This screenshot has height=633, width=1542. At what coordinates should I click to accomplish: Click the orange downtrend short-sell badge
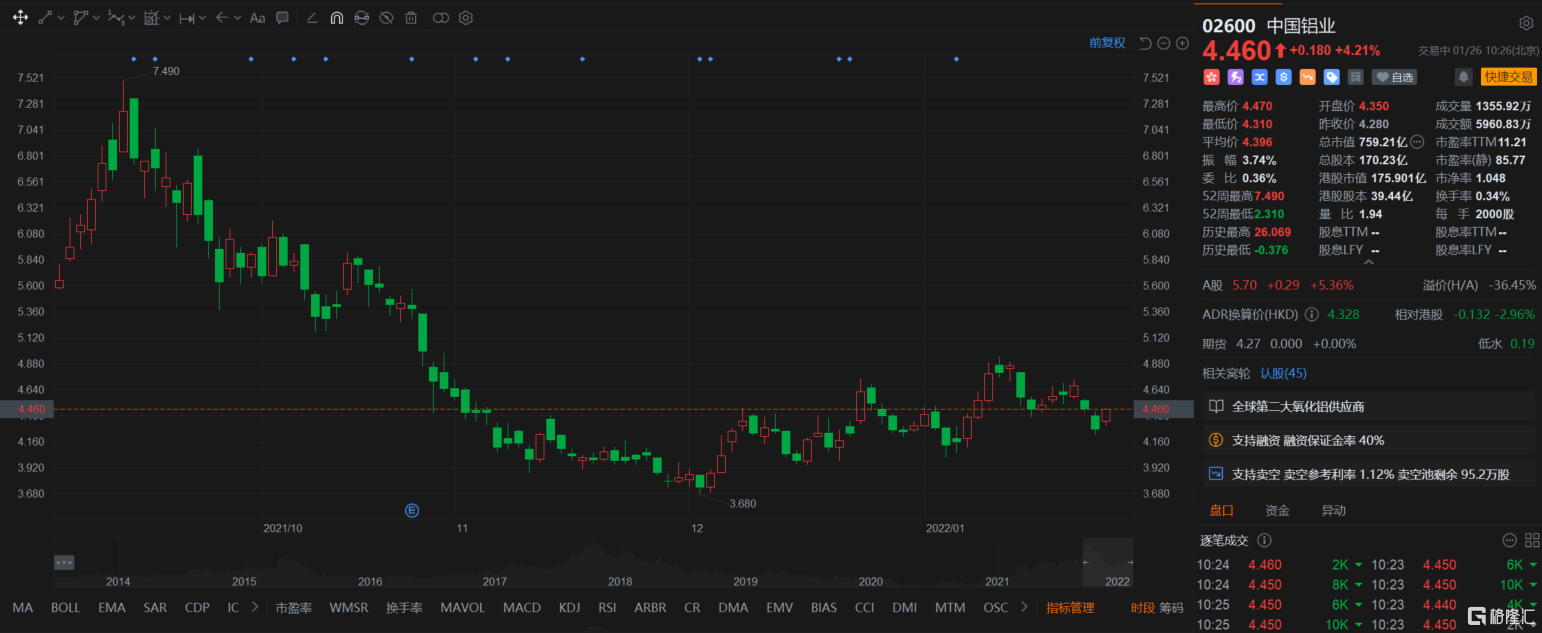pyautogui.click(x=1307, y=77)
